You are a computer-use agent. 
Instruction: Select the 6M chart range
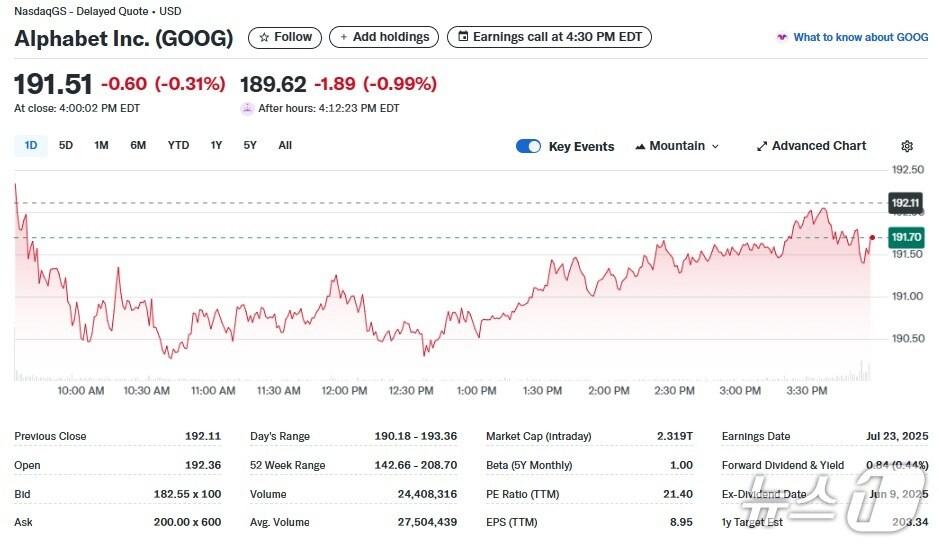click(x=138, y=145)
